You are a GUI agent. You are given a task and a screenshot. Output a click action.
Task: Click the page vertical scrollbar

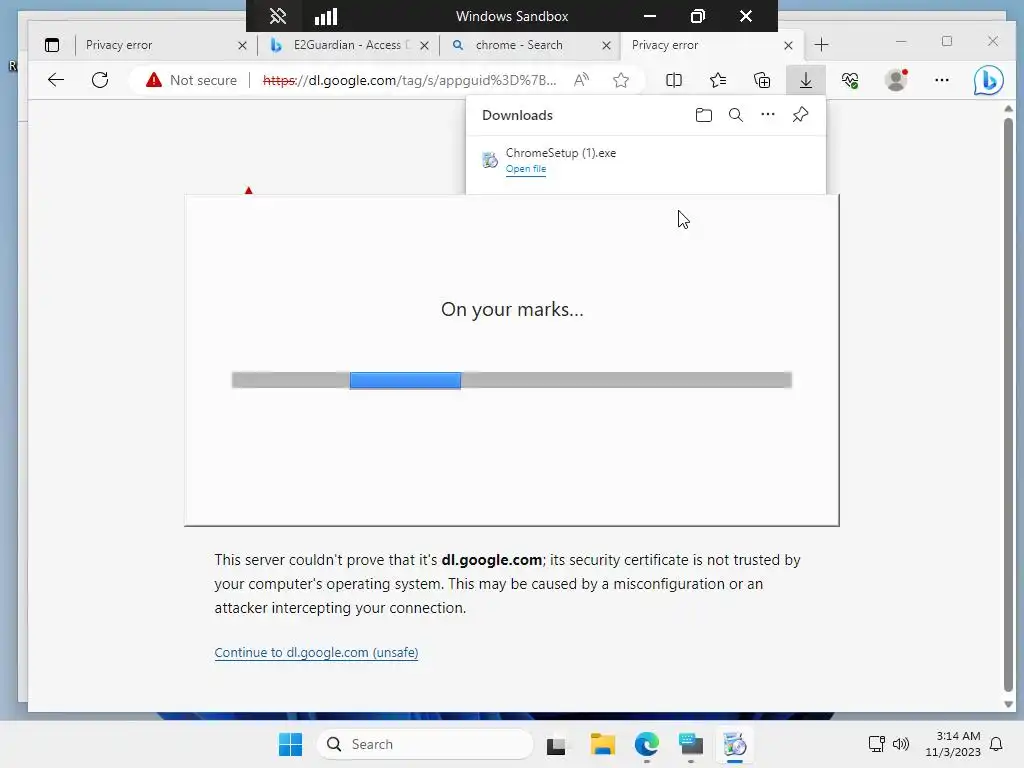tap(1008, 405)
